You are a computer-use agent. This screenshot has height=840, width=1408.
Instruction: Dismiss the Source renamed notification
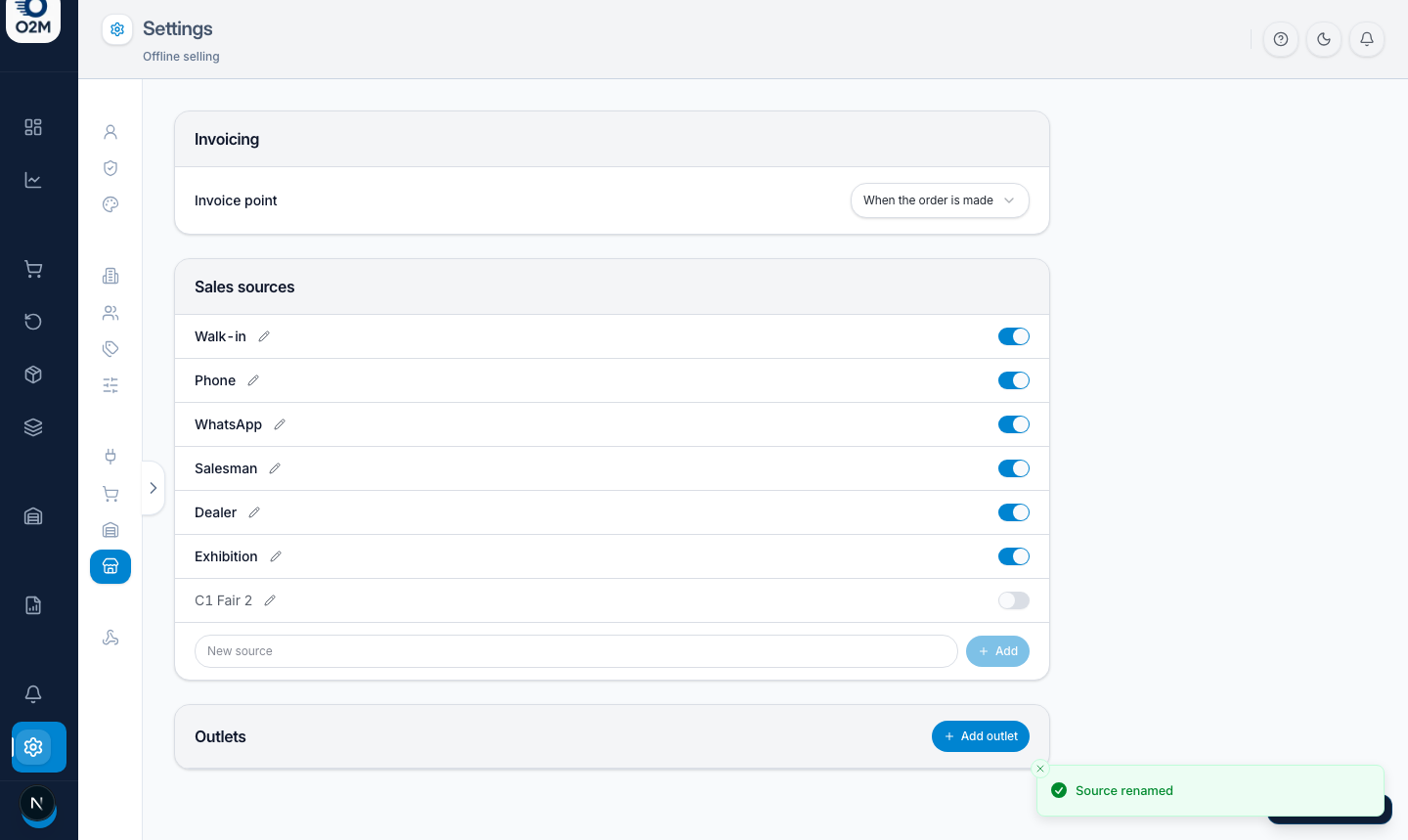pos(1040,769)
